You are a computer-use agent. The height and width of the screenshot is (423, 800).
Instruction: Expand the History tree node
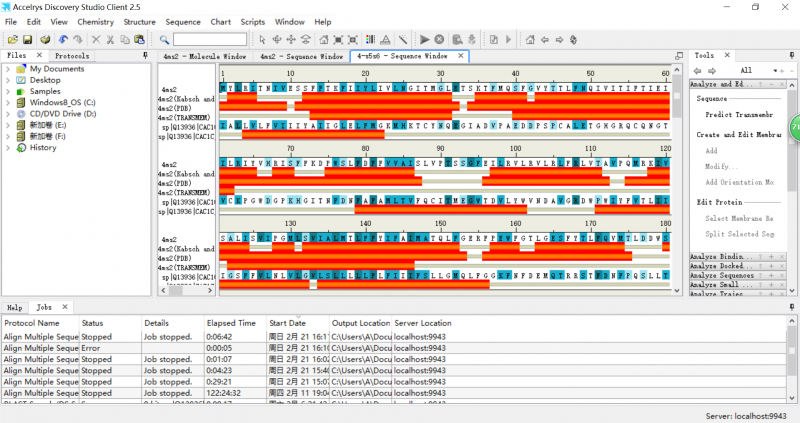(8, 147)
